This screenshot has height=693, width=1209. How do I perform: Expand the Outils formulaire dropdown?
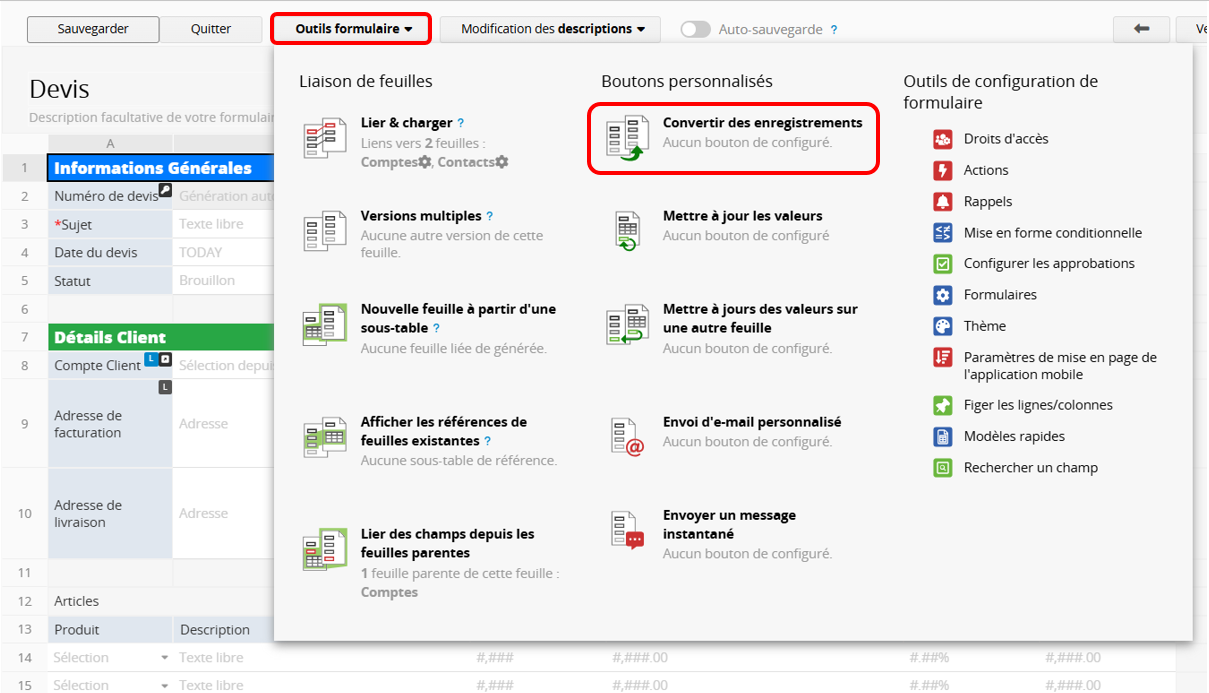[x=353, y=29]
